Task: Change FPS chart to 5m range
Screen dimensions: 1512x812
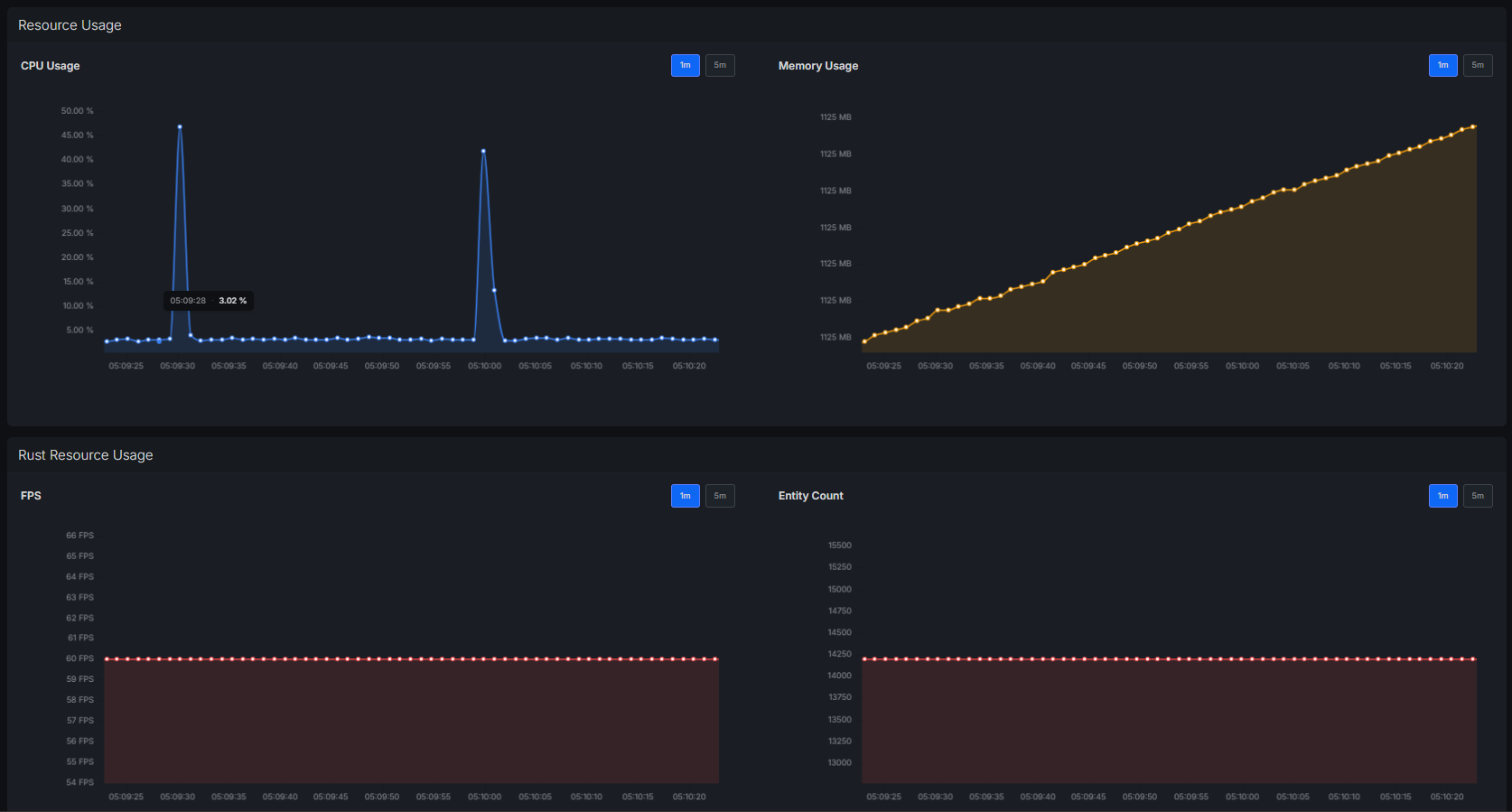Action: 720,496
